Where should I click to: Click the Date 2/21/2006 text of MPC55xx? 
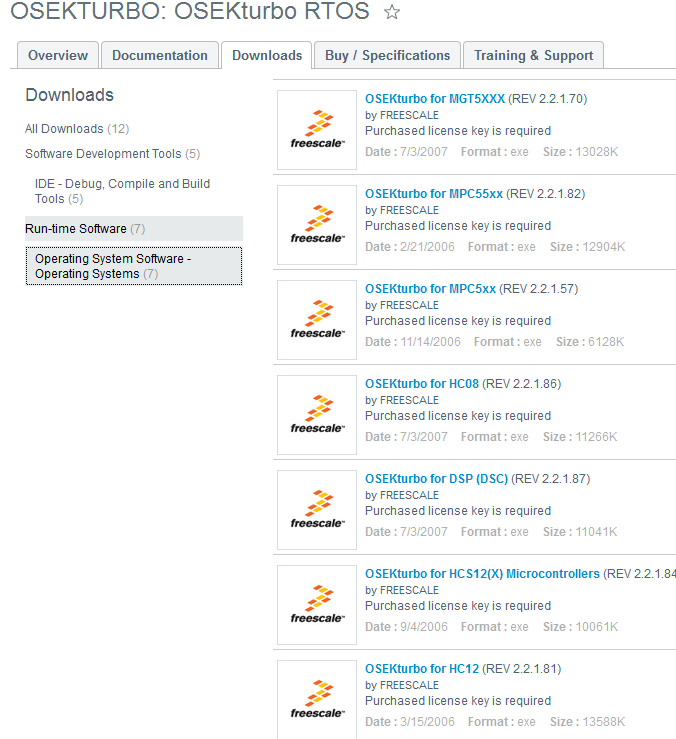point(410,246)
